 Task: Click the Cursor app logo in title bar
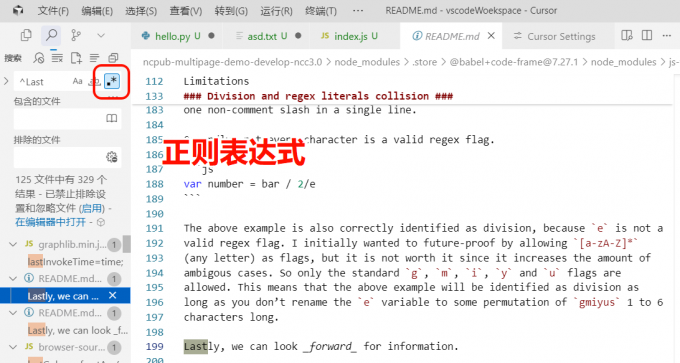pos(18,10)
